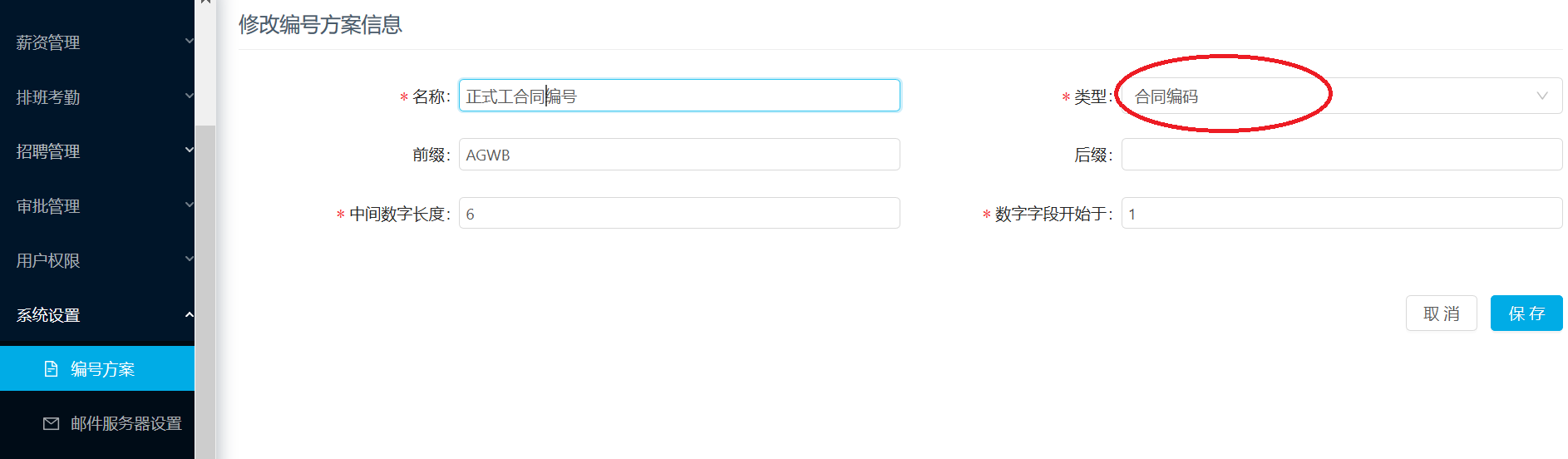
Task: Click the 中间数字长度 input field
Action: click(679, 213)
